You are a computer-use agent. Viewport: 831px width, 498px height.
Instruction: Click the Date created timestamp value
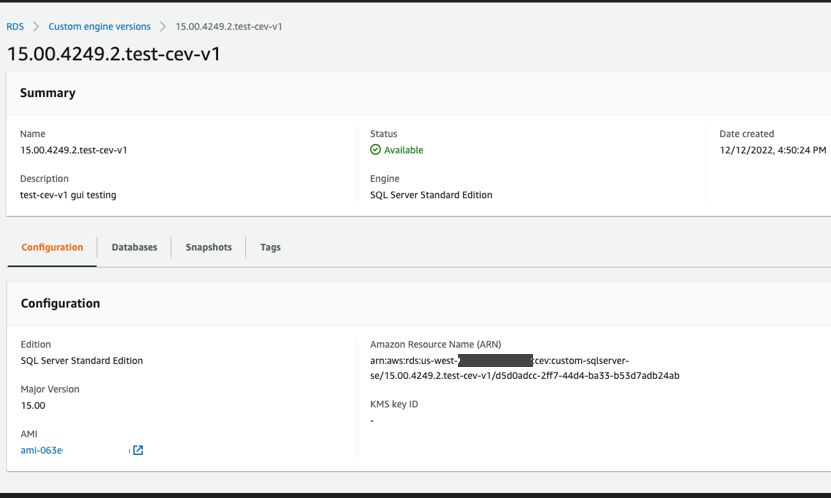coord(772,150)
